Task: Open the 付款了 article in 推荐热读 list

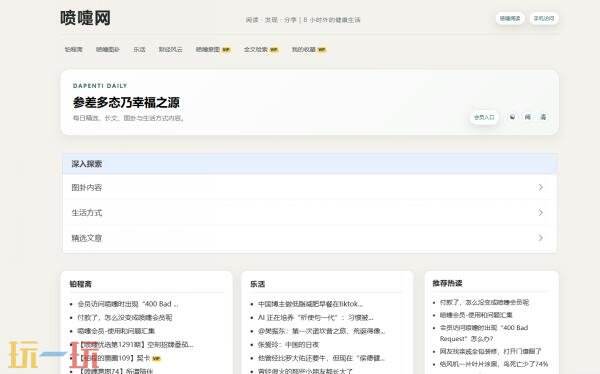Action: click(x=484, y=302)
